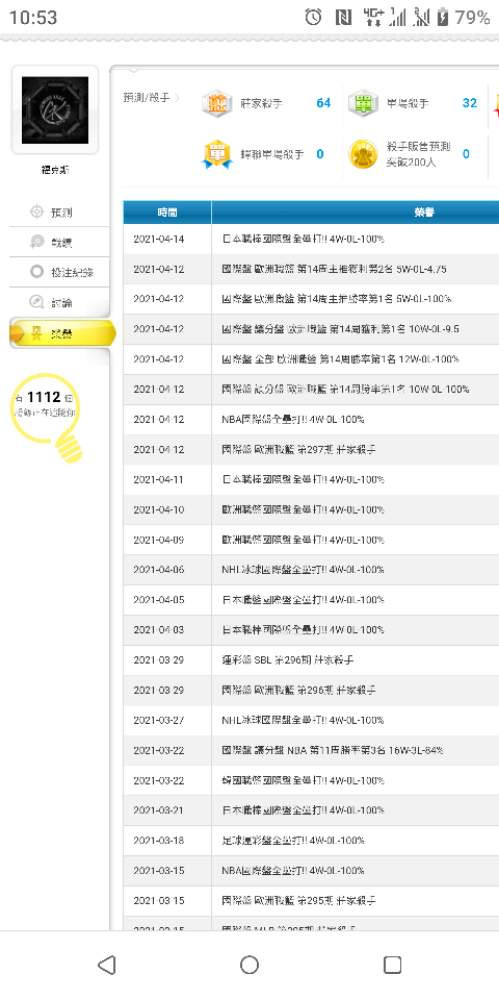499x1000 pixels.
Task: Open the 戰績 sidebar menu item
Action: point(59,242)
